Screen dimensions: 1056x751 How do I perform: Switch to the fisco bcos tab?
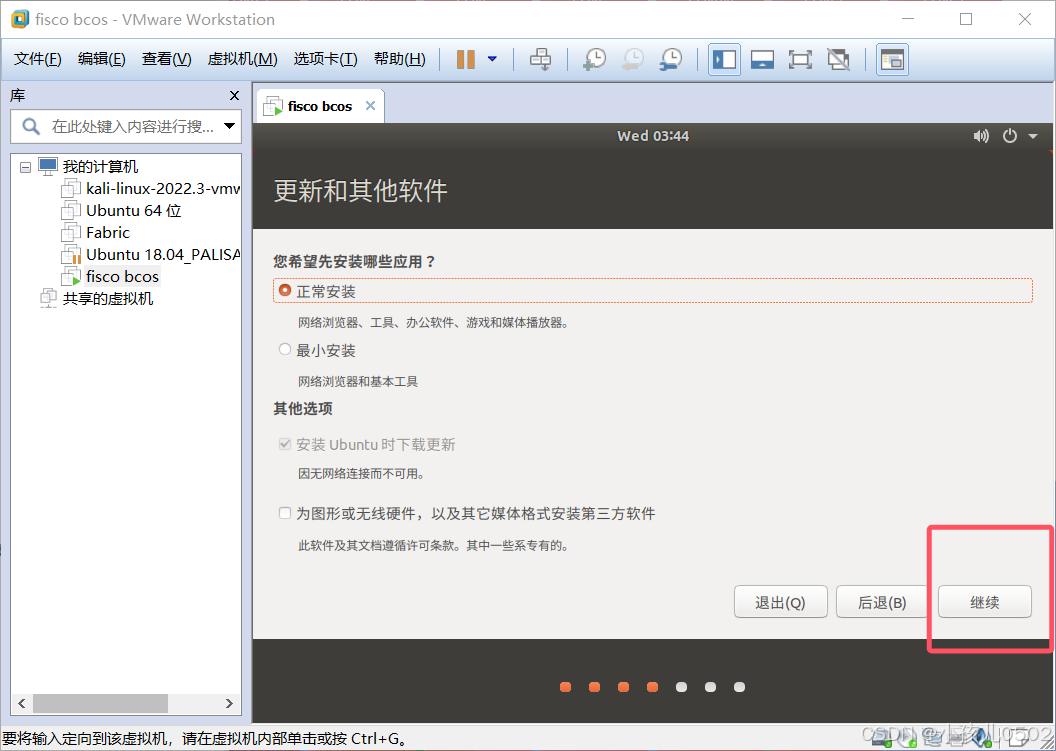pos(319,106)
